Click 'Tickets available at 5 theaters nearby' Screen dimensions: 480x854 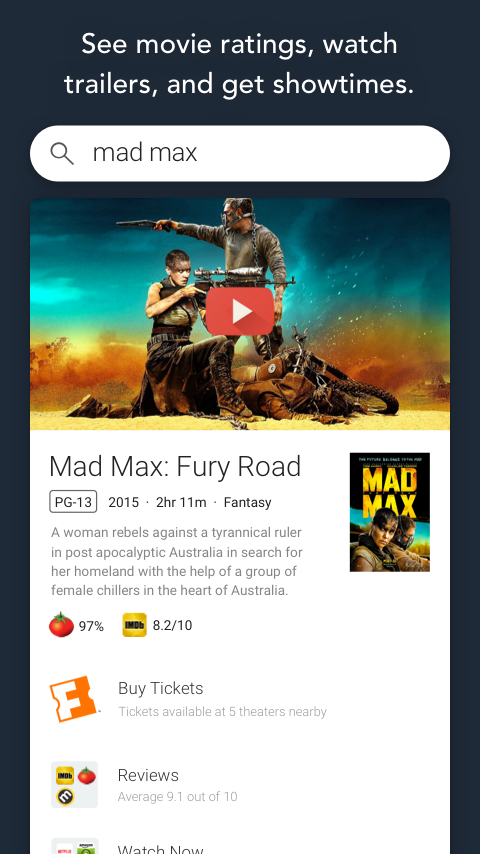tap(222, 712)
